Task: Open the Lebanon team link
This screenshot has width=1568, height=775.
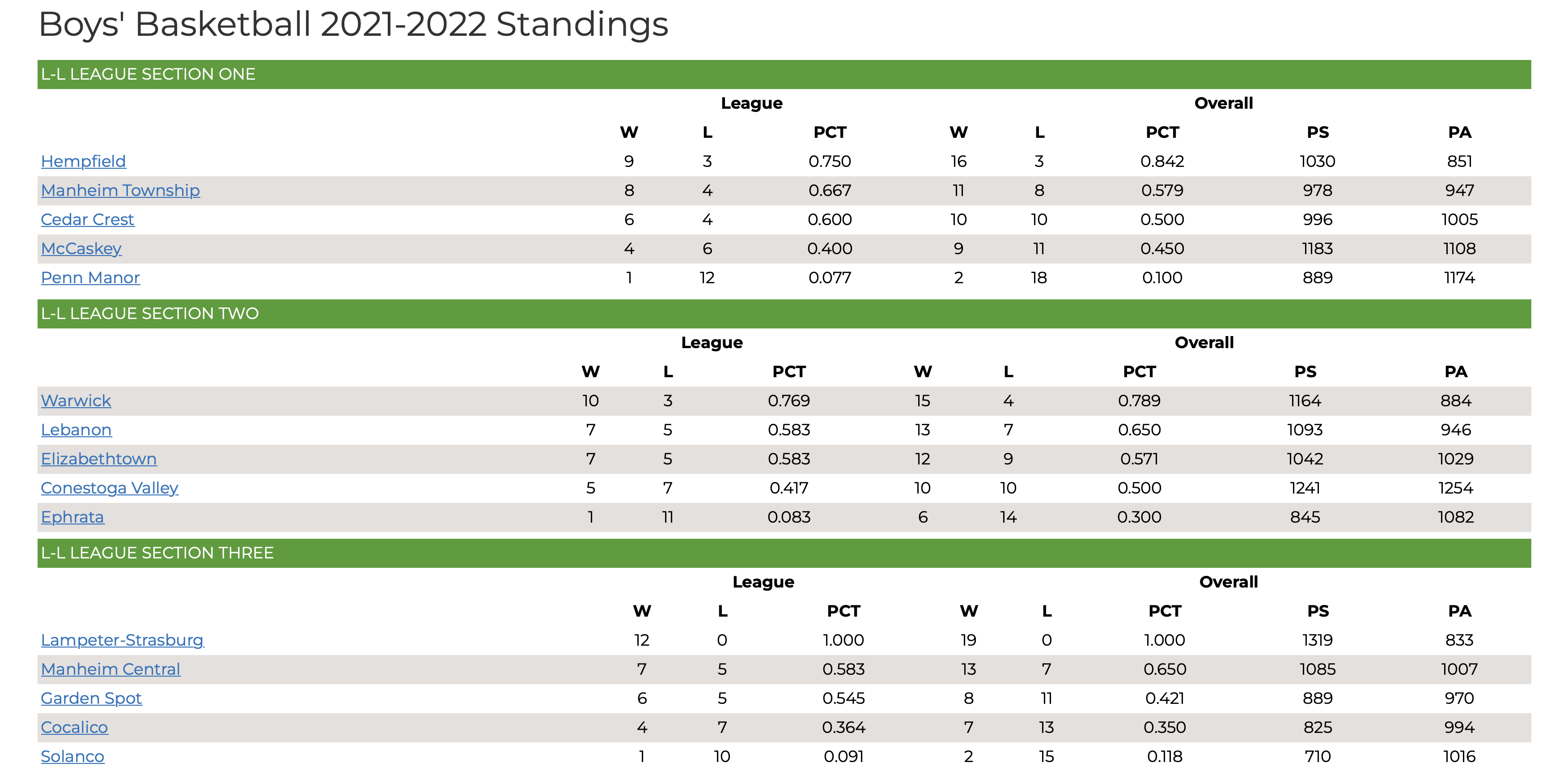Action: tap(76, 430)
